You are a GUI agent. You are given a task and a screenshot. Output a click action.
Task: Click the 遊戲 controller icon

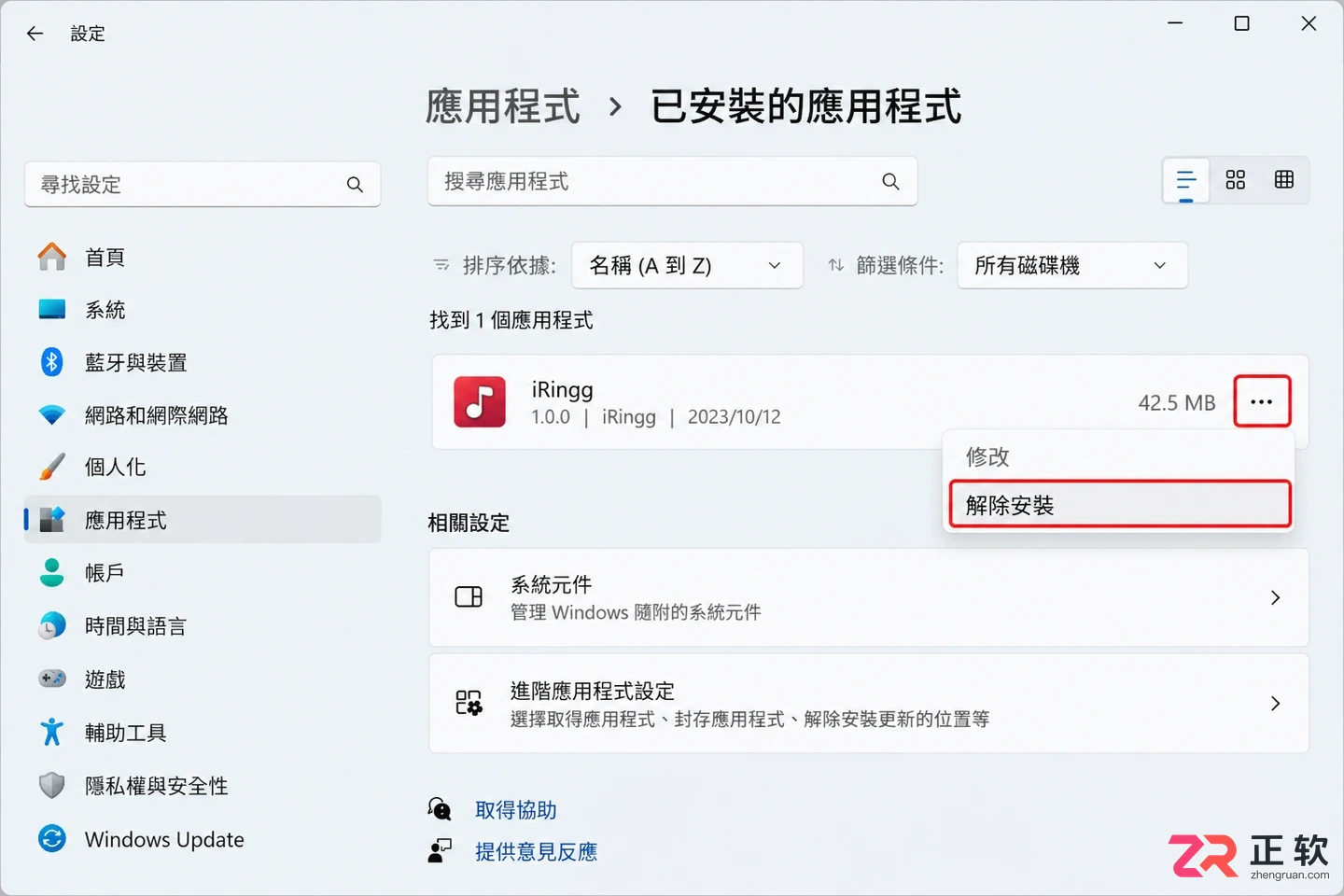tap(52, 679)
